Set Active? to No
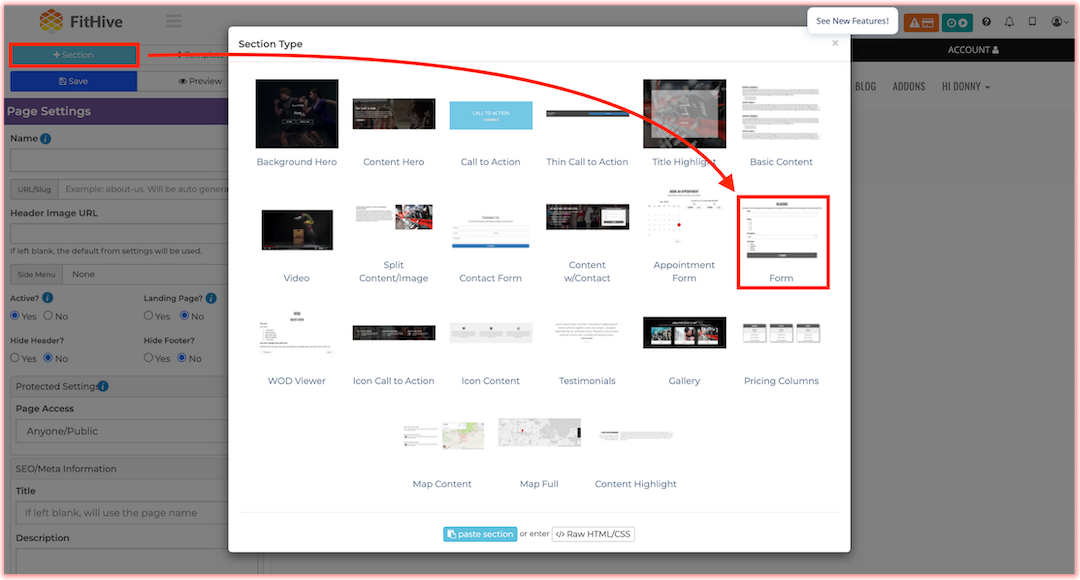 pyautogui.click(x=48, y=315)
